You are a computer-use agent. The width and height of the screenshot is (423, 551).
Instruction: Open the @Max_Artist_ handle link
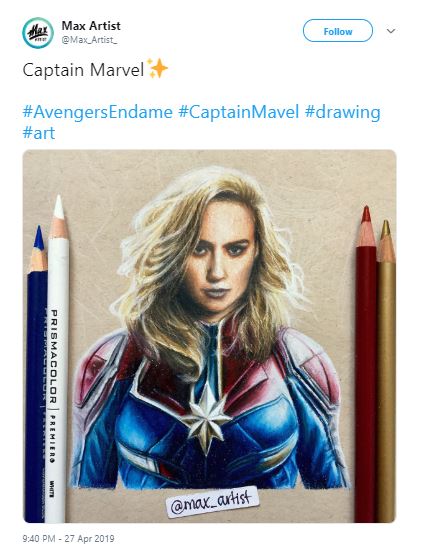point(89,40)
